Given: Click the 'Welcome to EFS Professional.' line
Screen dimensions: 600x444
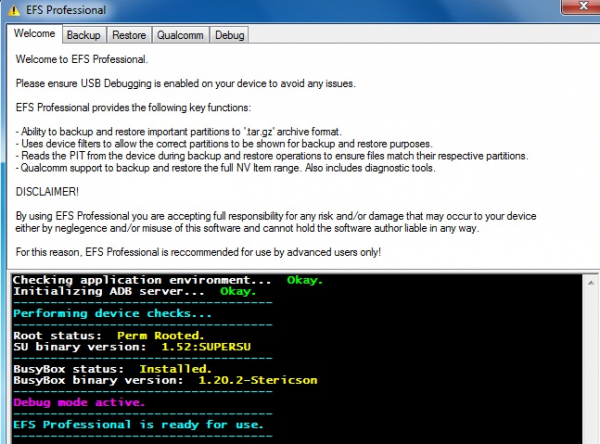Looking at the screenshot, I should tap(82, 59).
